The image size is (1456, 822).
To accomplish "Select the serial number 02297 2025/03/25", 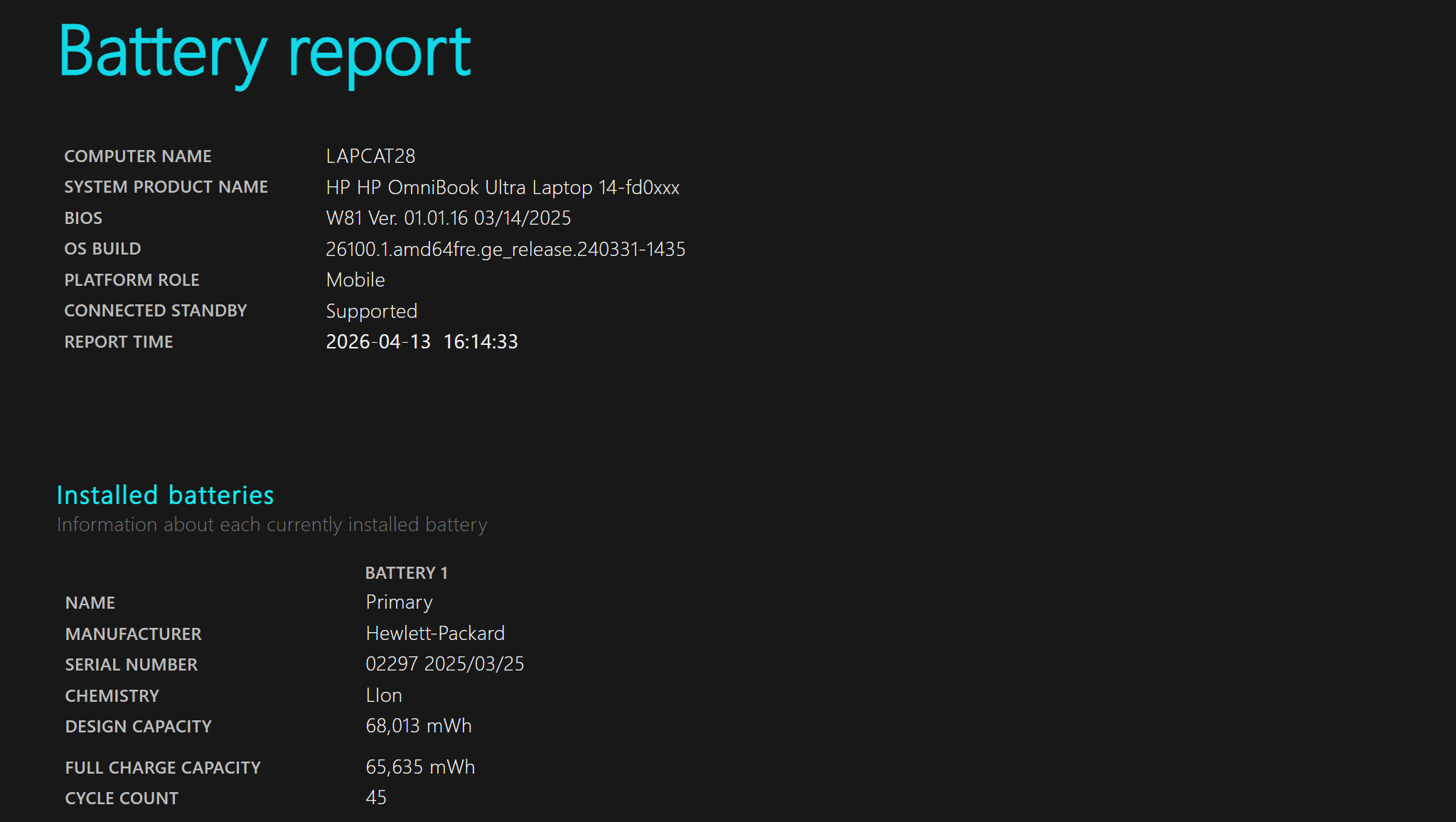I will pos(445,664).
